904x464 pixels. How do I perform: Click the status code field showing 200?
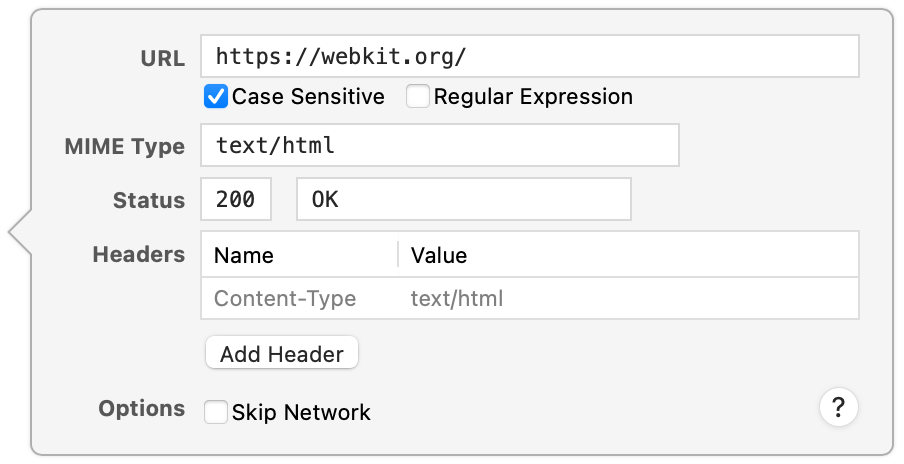pyautogui.click(x=235, y=200)
